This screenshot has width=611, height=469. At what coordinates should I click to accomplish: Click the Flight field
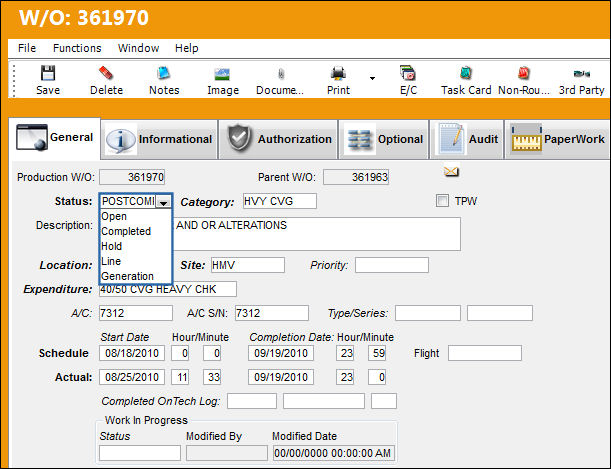pos(485,353)
